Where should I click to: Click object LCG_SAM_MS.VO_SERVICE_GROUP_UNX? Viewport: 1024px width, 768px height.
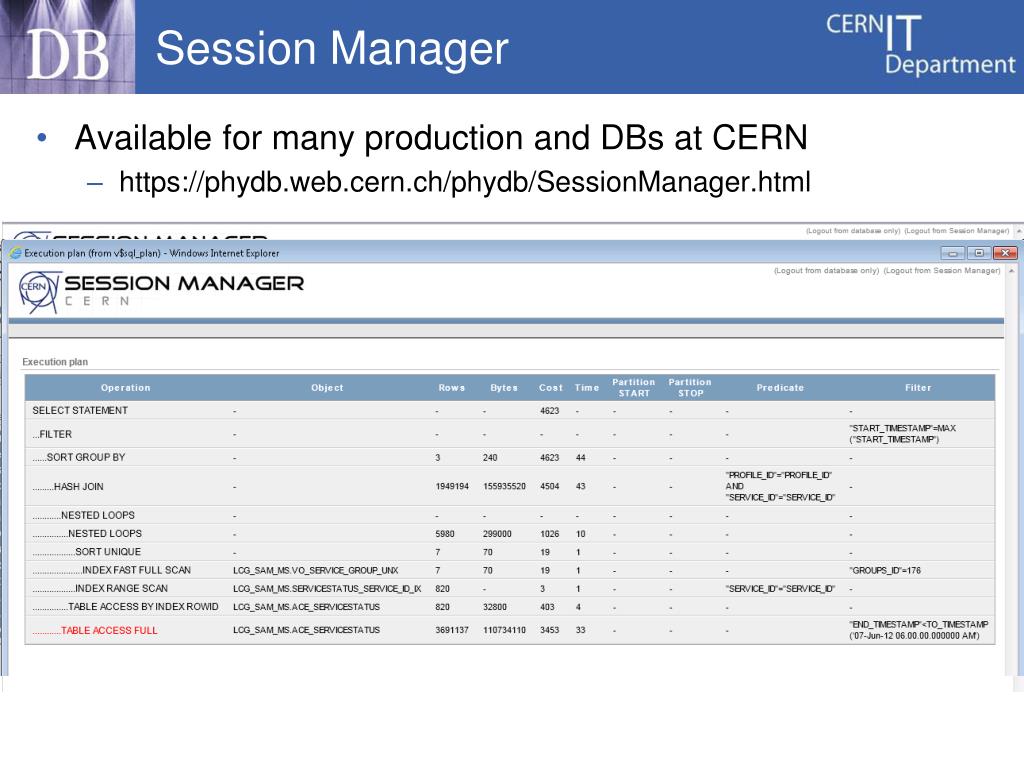[315, 570]
